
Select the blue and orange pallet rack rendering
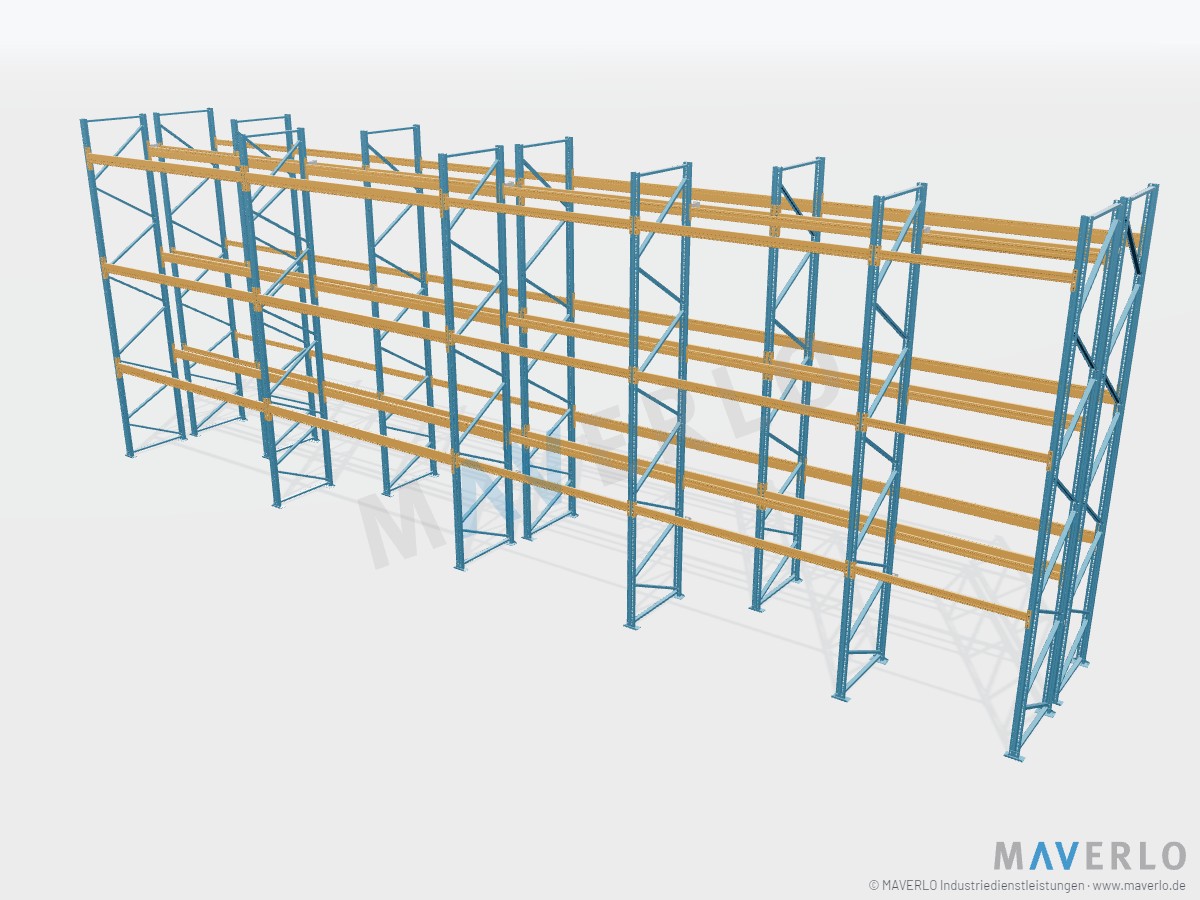tap(620, 433)
